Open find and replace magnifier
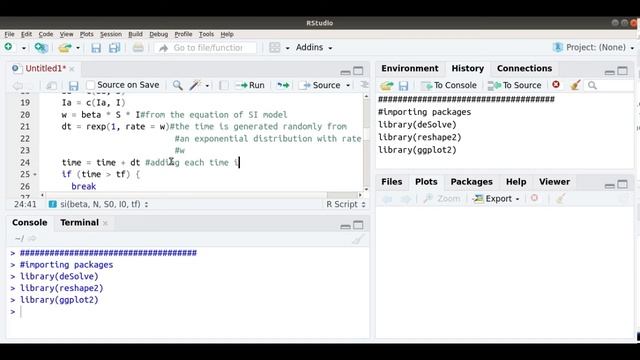The image size is (640, 360). click(x=178, y=85)
